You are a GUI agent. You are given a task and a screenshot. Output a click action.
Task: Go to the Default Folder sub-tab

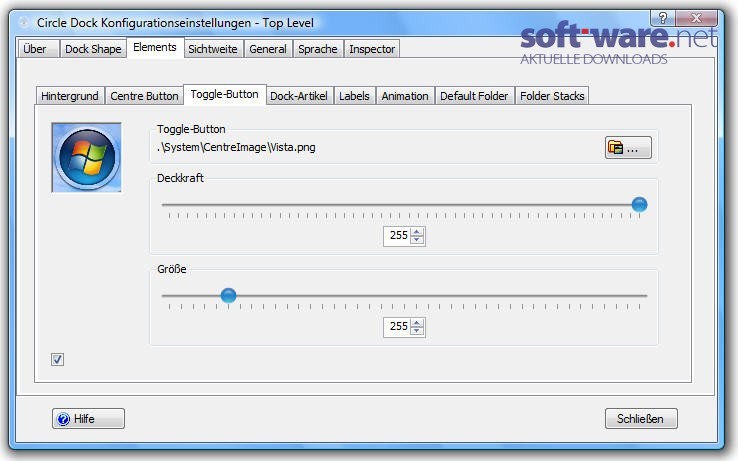(x=474, y=96)
